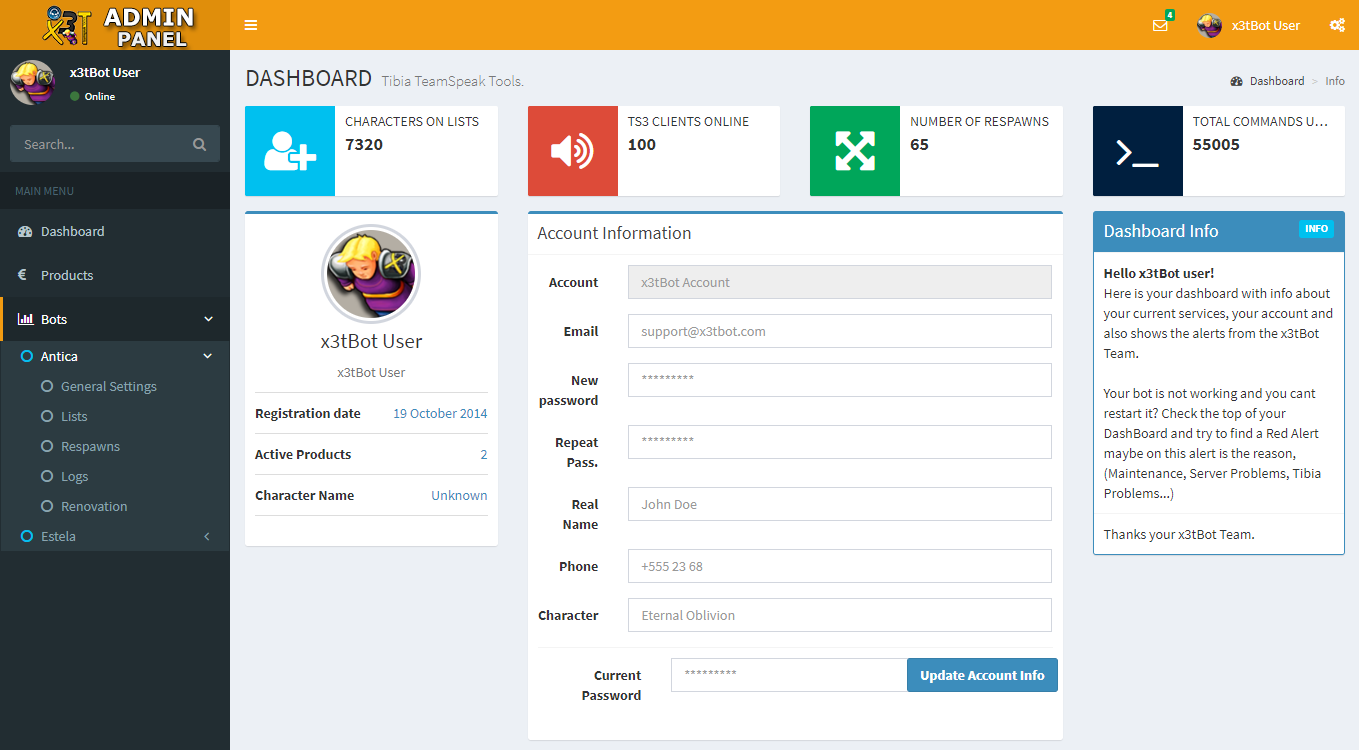Focus the Real Name field
Image resolution: width=1359 pixels, height=750 pixels.
point(840,504)
